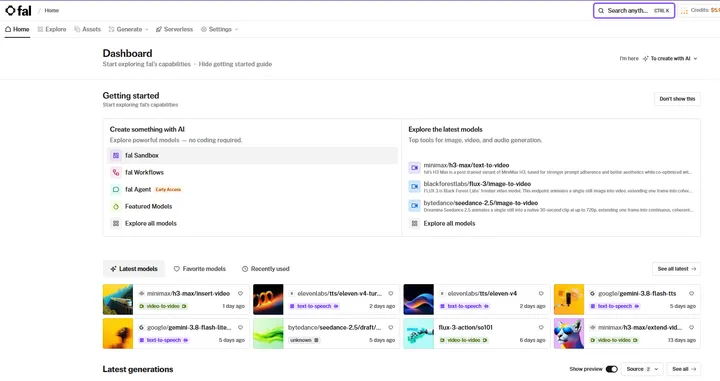Select the Favorite models tab
720x381 pixels.
(x=200, y=269)
